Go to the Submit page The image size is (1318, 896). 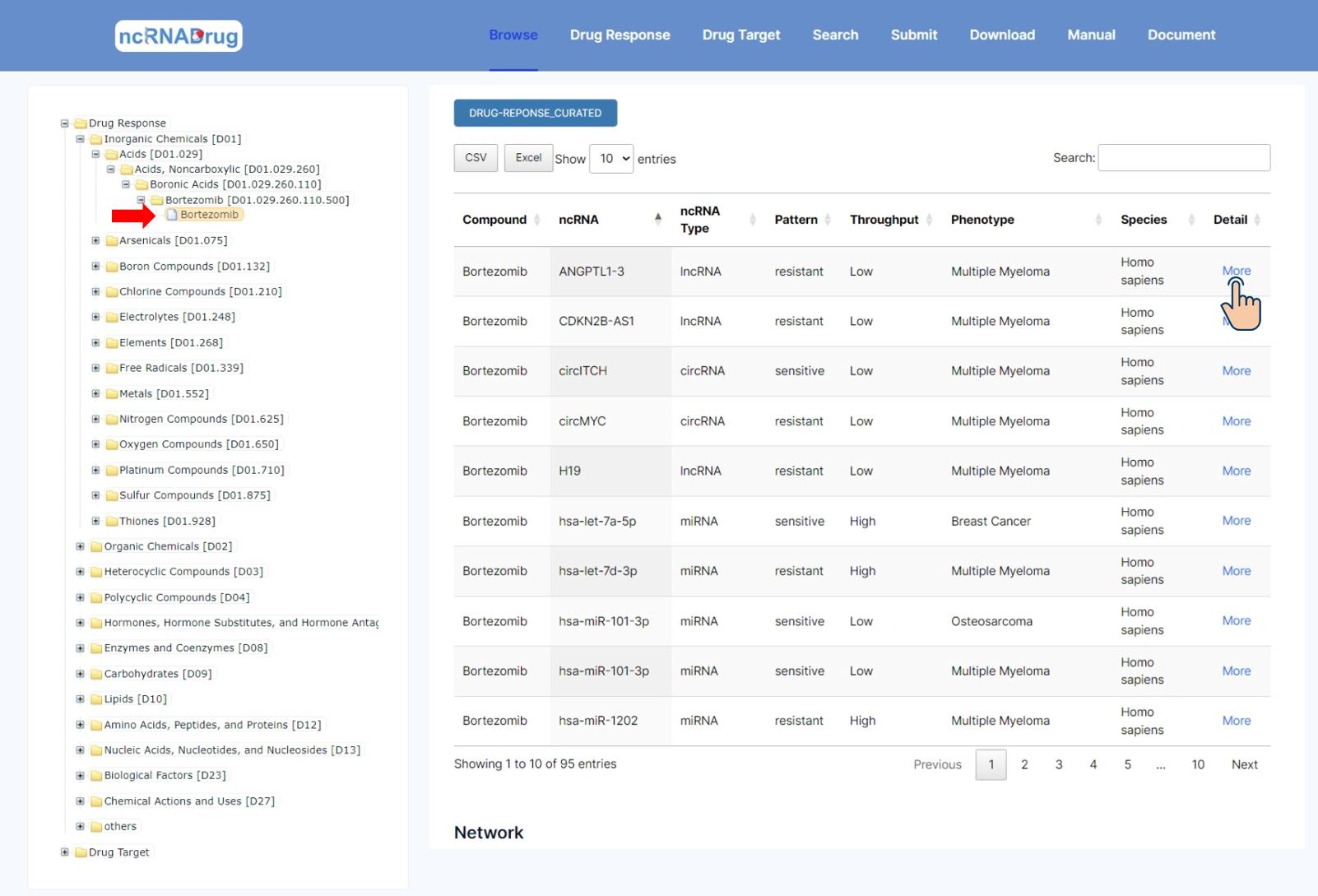914,35
